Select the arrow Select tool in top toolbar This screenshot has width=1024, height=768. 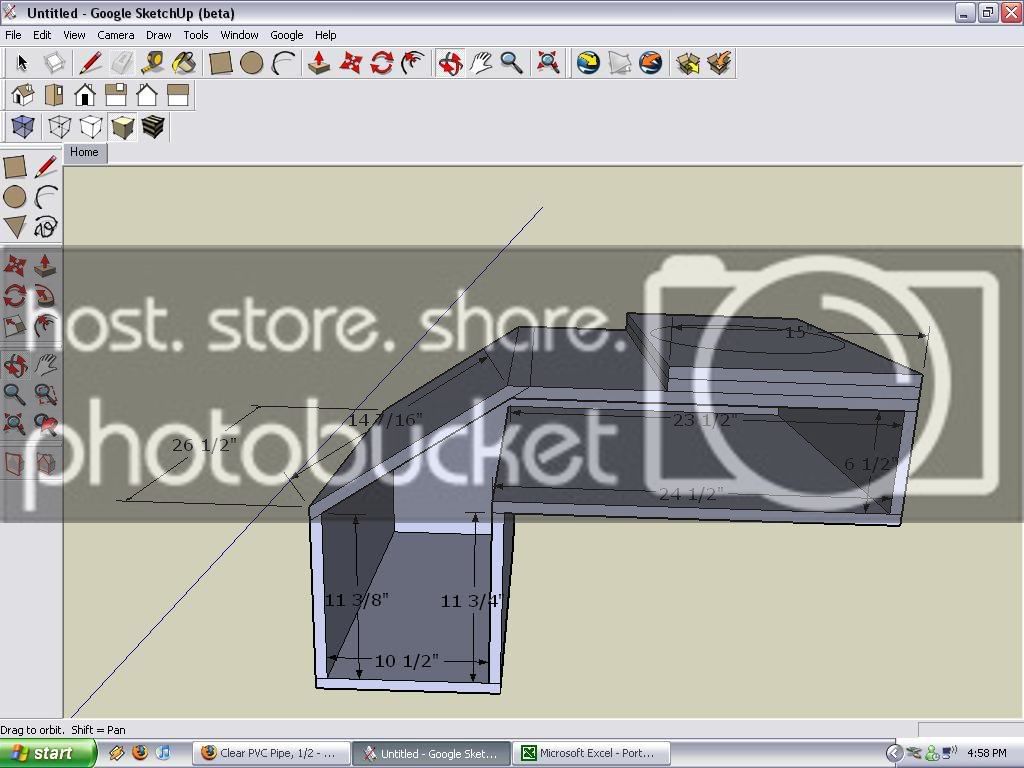pyautogui.click(x=23, y=63)
